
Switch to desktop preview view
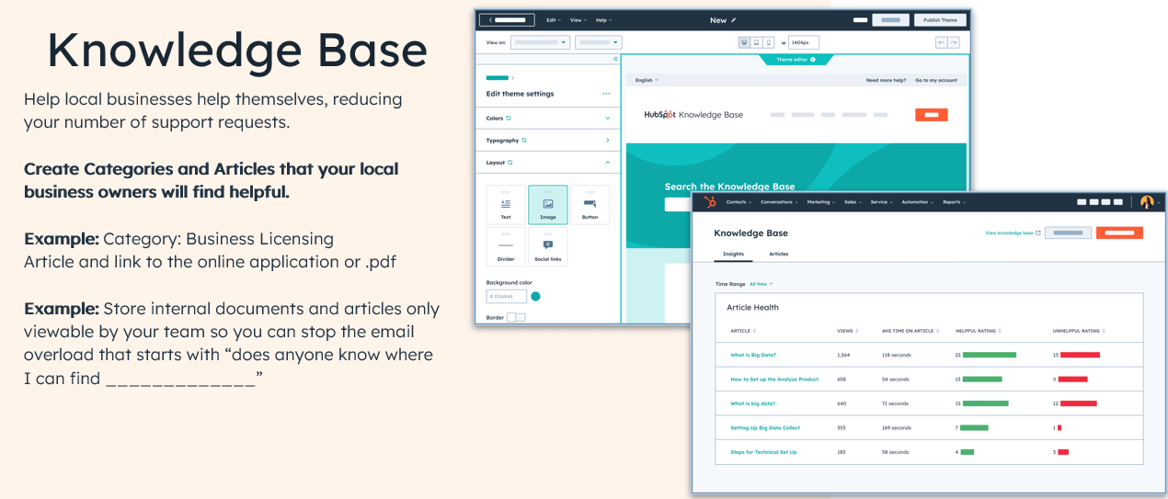744,43
